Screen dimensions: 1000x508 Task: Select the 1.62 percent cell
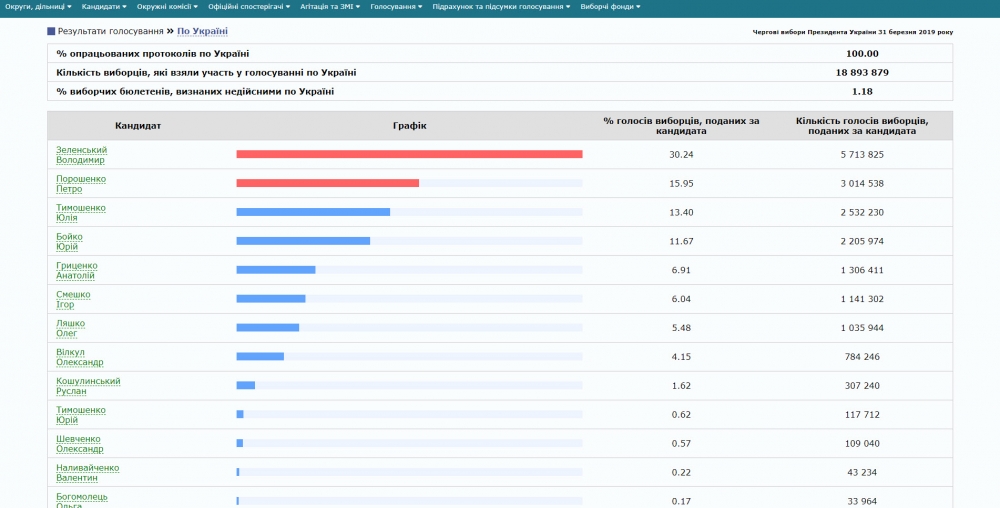681,386
